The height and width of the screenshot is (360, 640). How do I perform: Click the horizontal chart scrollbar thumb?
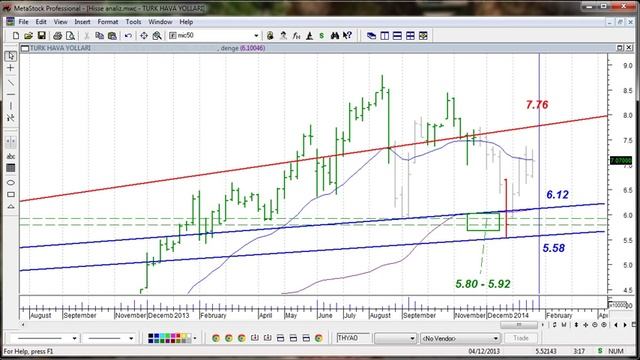519,325
